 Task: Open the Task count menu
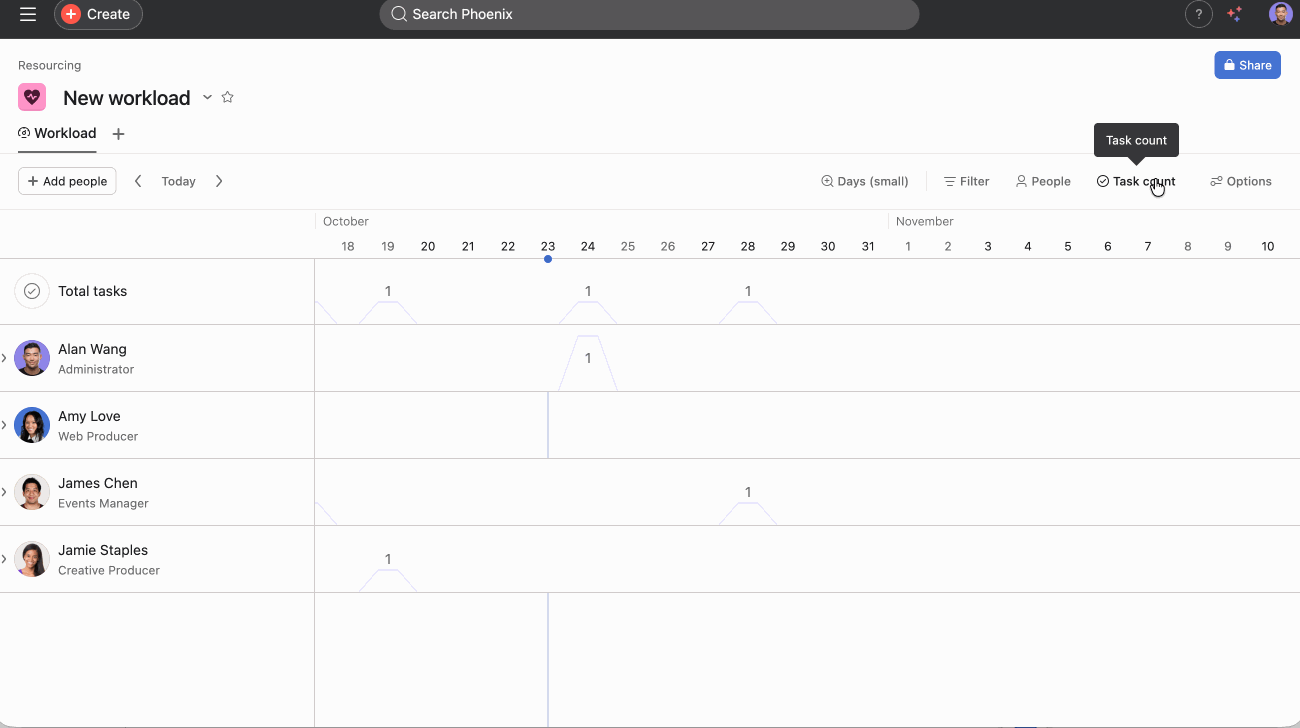pos(1136,181)
